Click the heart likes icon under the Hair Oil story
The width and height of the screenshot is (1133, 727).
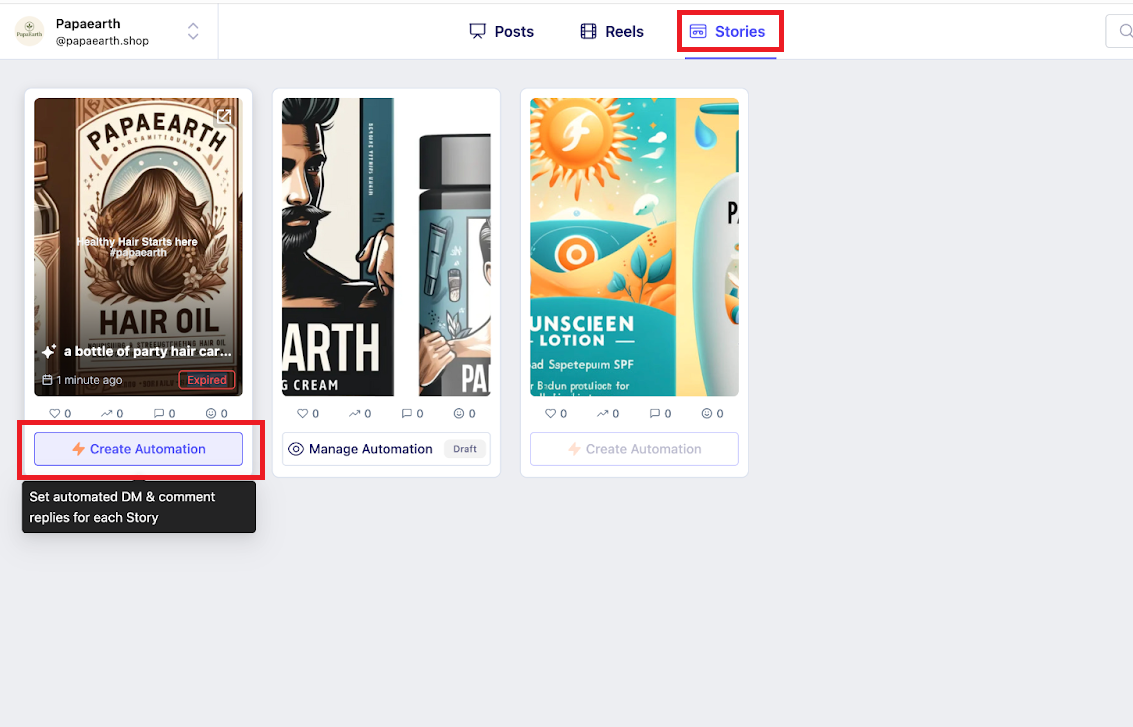pos(54,413)
